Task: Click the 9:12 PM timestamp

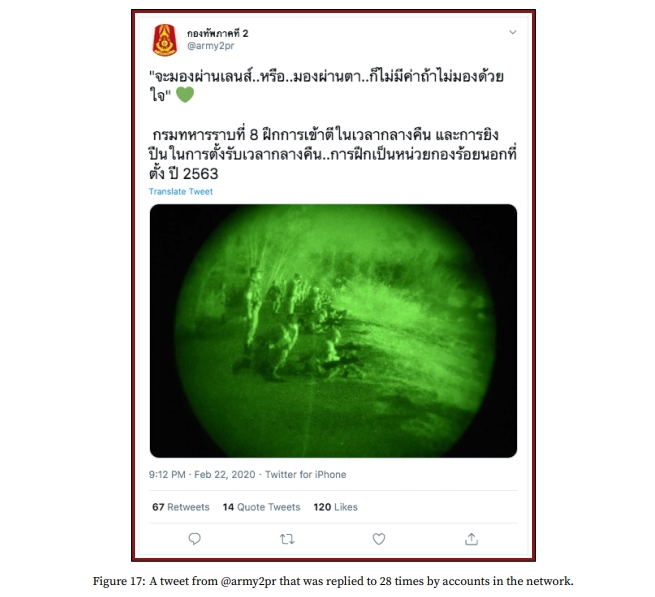Action: tap(167, 475)
